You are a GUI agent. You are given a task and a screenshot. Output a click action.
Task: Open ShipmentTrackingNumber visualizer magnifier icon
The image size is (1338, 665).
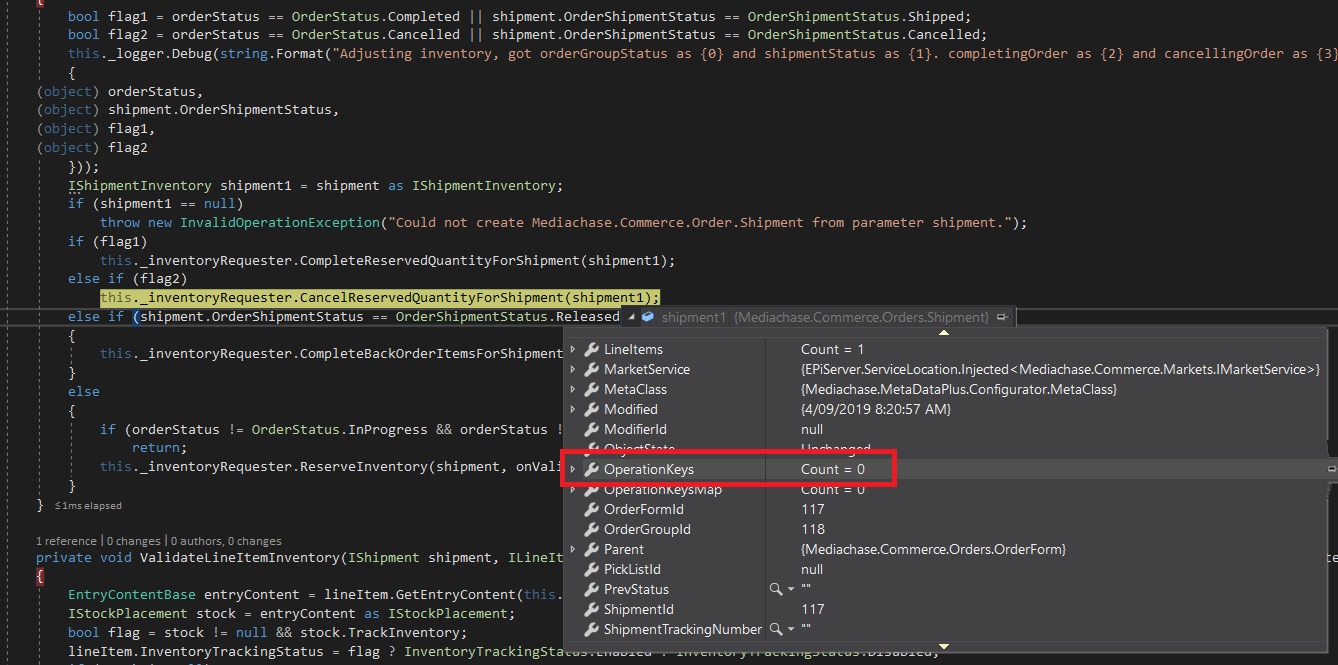click(x=776, y=629)
